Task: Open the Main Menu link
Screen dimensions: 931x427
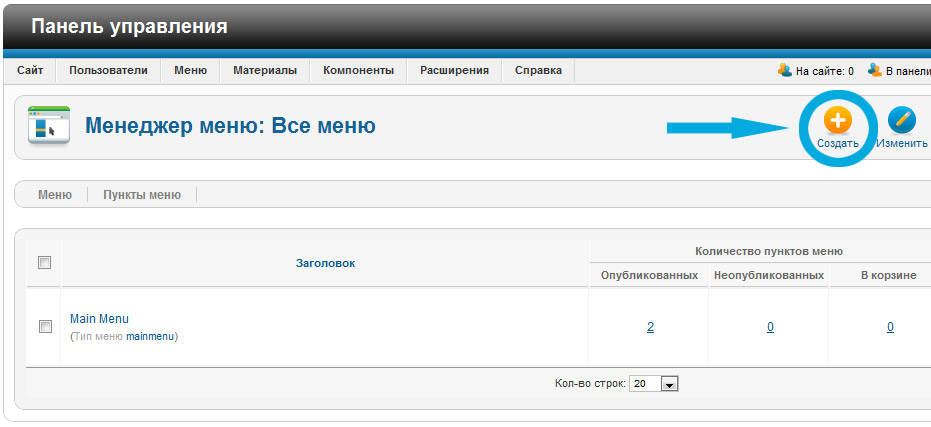Action: point(99,319)
